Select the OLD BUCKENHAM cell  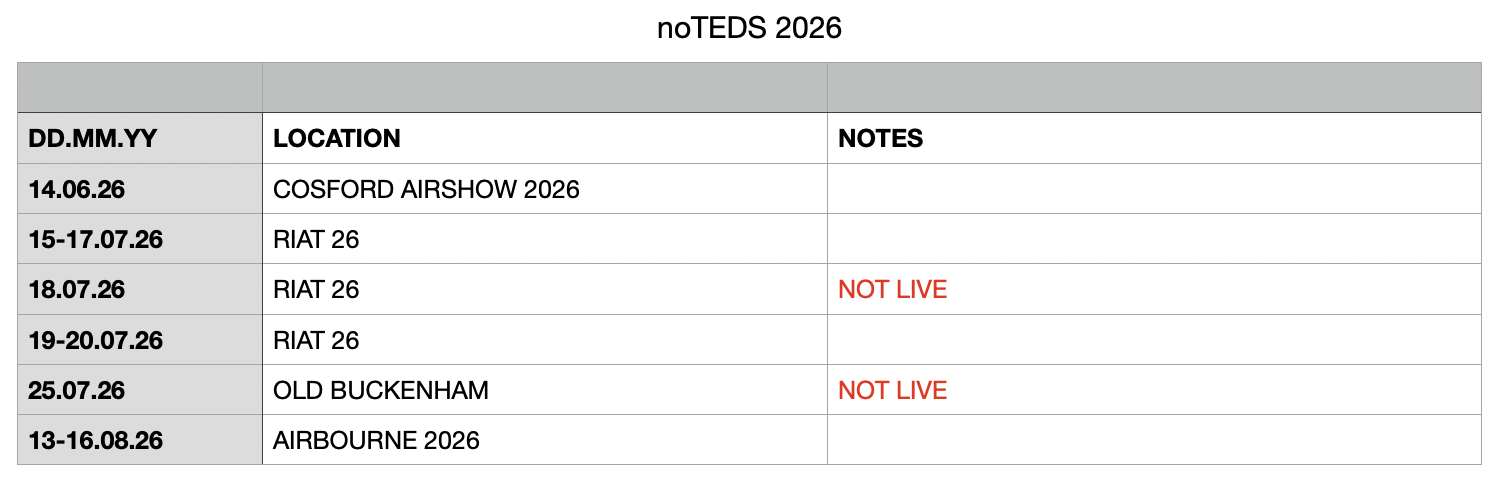381,390
